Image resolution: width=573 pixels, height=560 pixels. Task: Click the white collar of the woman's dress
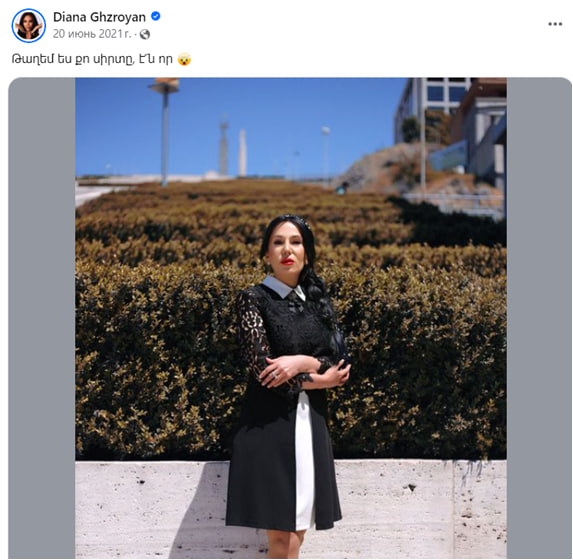click(x=284, y=287)
